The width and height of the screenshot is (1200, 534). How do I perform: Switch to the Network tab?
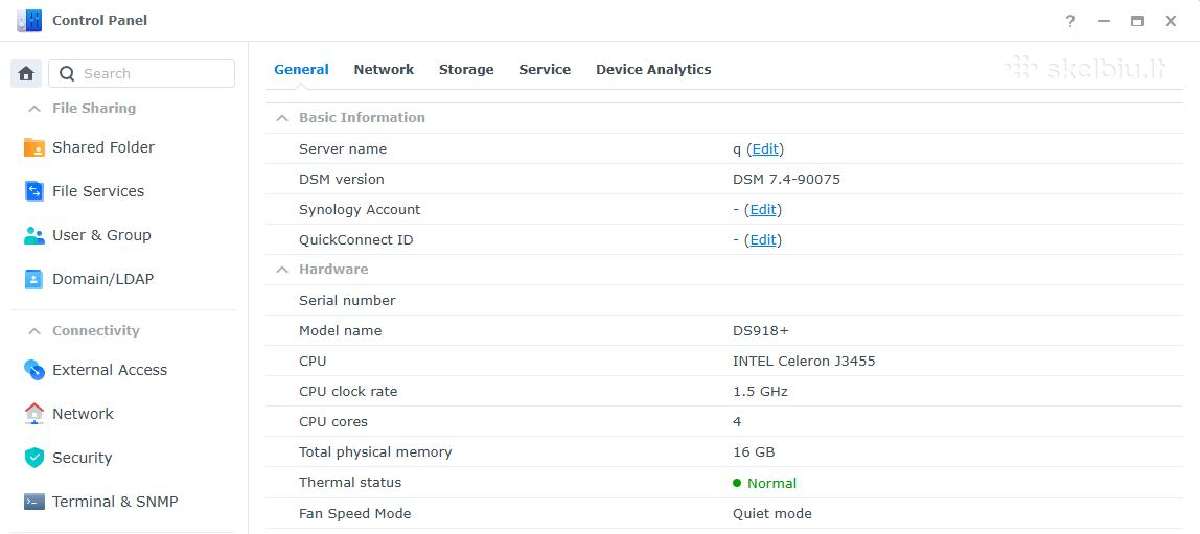384,70
